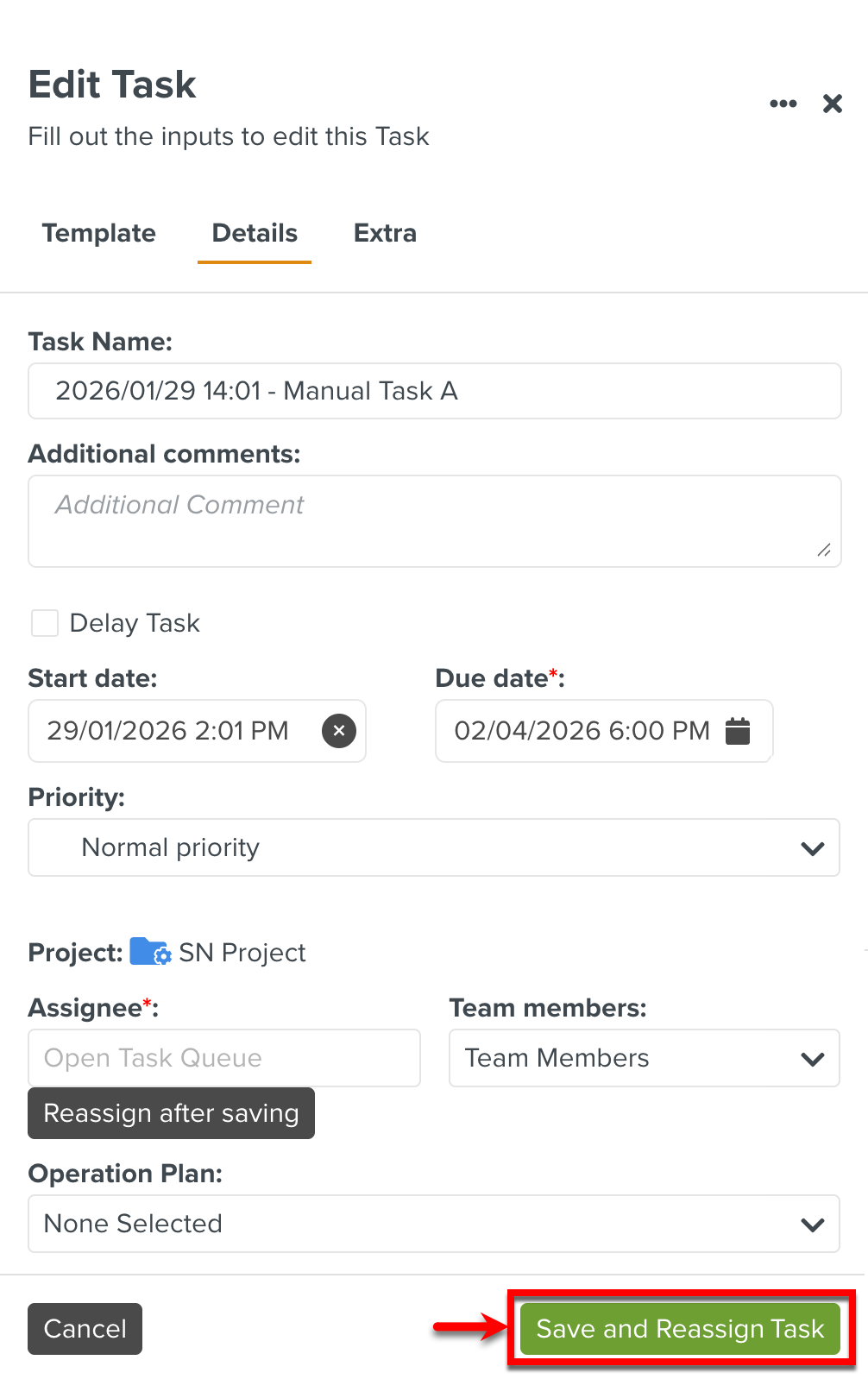The width and height of the screenshot is (868, 1379).
Task: Open the ellipsis options menu
Action: coord(783,103)
